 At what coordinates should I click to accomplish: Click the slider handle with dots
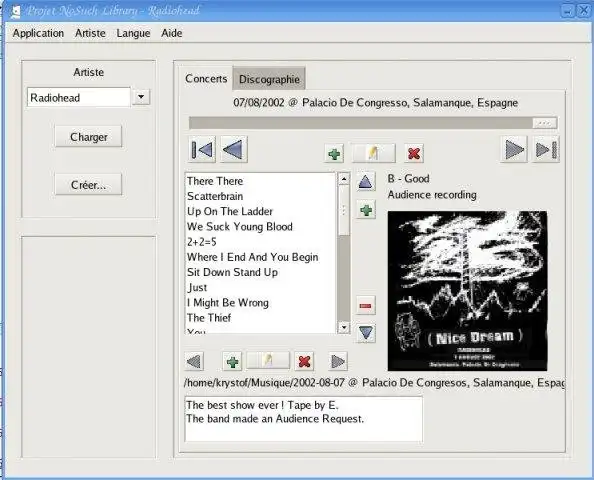tap(545, 123)
